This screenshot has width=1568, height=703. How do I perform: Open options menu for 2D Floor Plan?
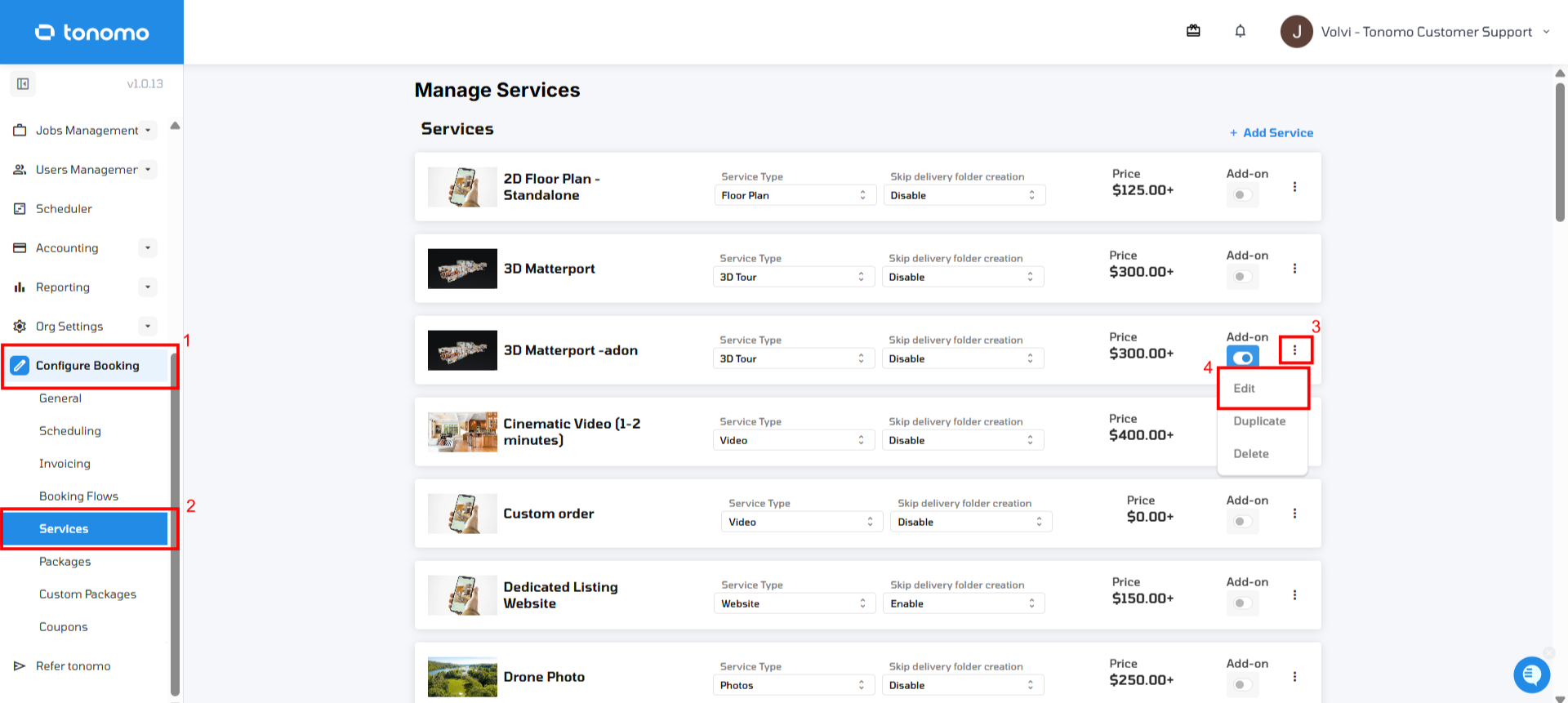pos(1294,187)
